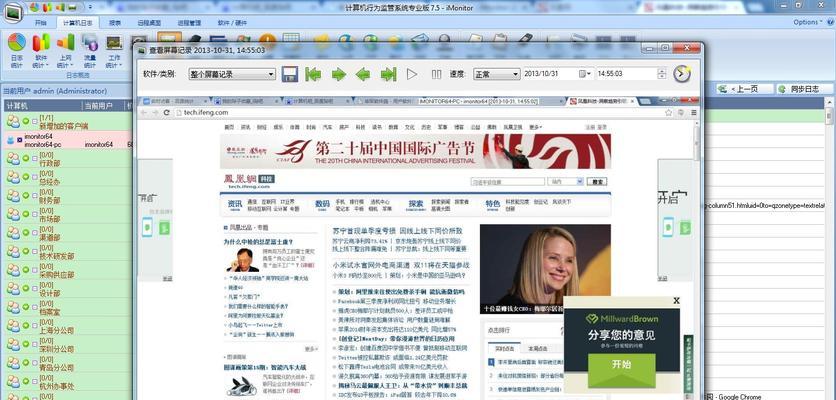
Task: Open 流量统计 traffic icon
Action: click(90, 43)
